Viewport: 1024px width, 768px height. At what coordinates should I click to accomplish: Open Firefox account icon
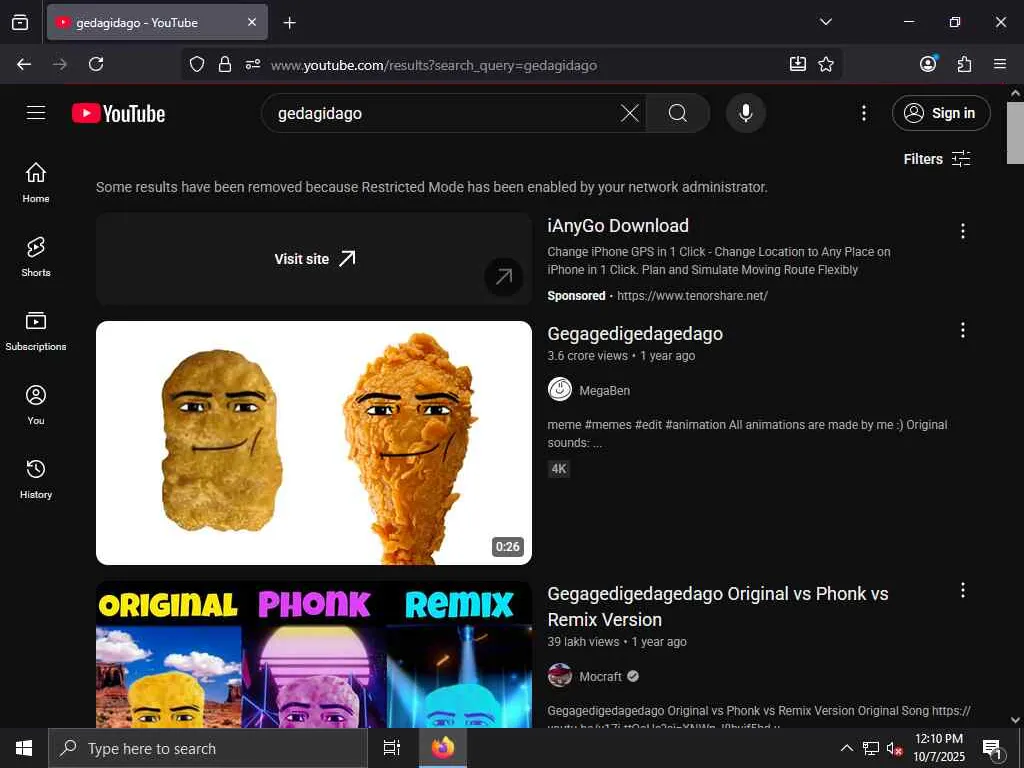(928, 64)
